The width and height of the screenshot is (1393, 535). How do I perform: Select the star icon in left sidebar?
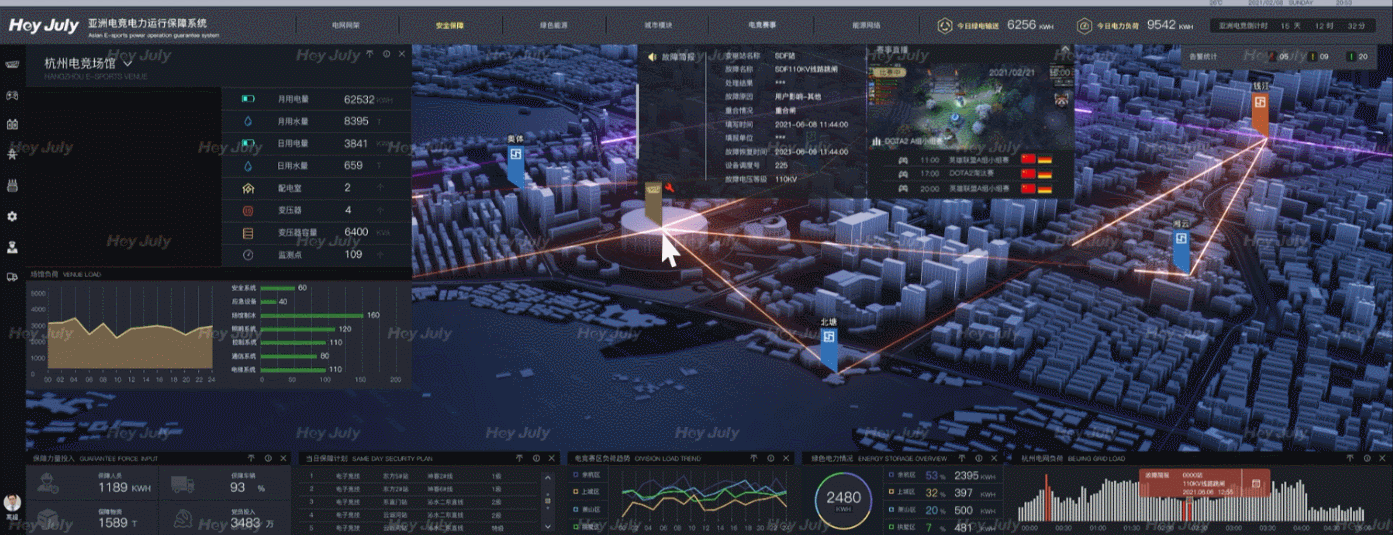[13, 155]
